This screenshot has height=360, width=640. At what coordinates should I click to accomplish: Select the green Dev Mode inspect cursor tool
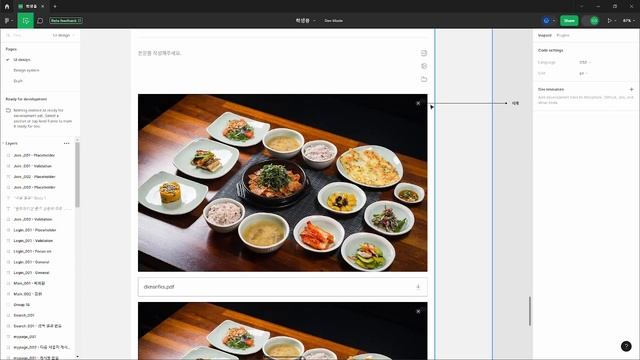click(26, 20)
